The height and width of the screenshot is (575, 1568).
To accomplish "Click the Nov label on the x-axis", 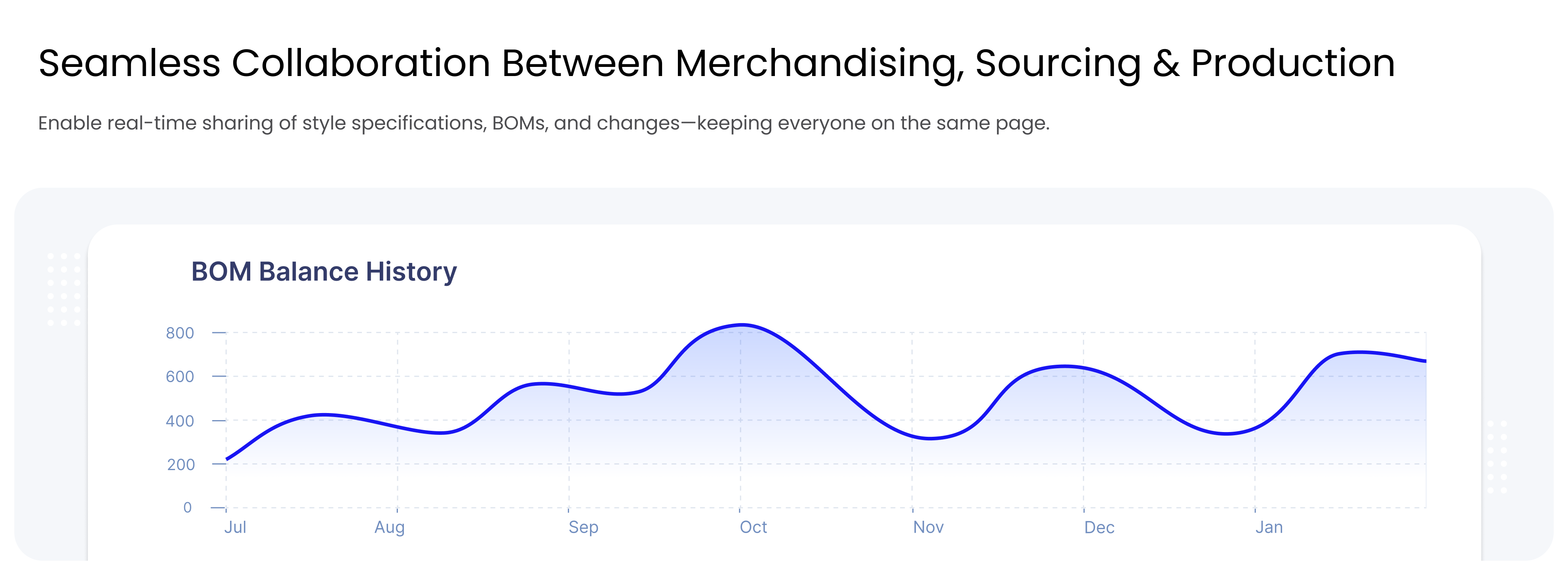I will (x=928, y=527).
